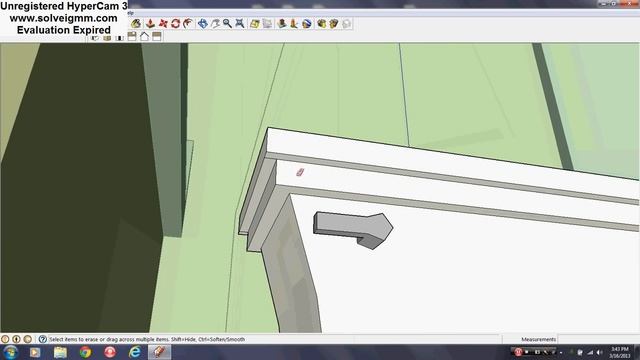
Task: Launch Internet Explorer from taskbar
Action: click(x=135, y=352)
